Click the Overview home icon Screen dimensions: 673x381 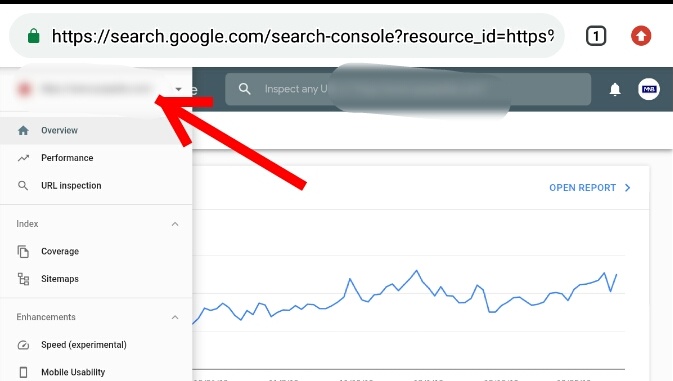23,130
